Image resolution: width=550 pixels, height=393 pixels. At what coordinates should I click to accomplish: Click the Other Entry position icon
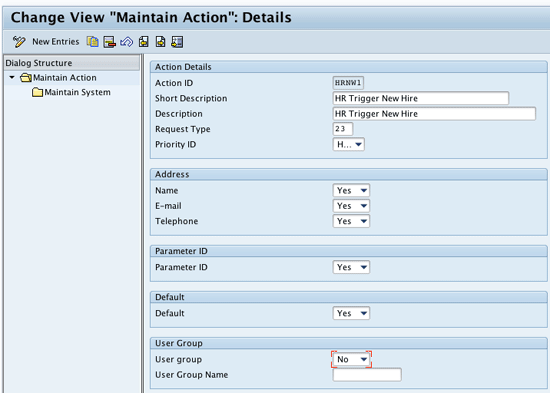(177, 42)
